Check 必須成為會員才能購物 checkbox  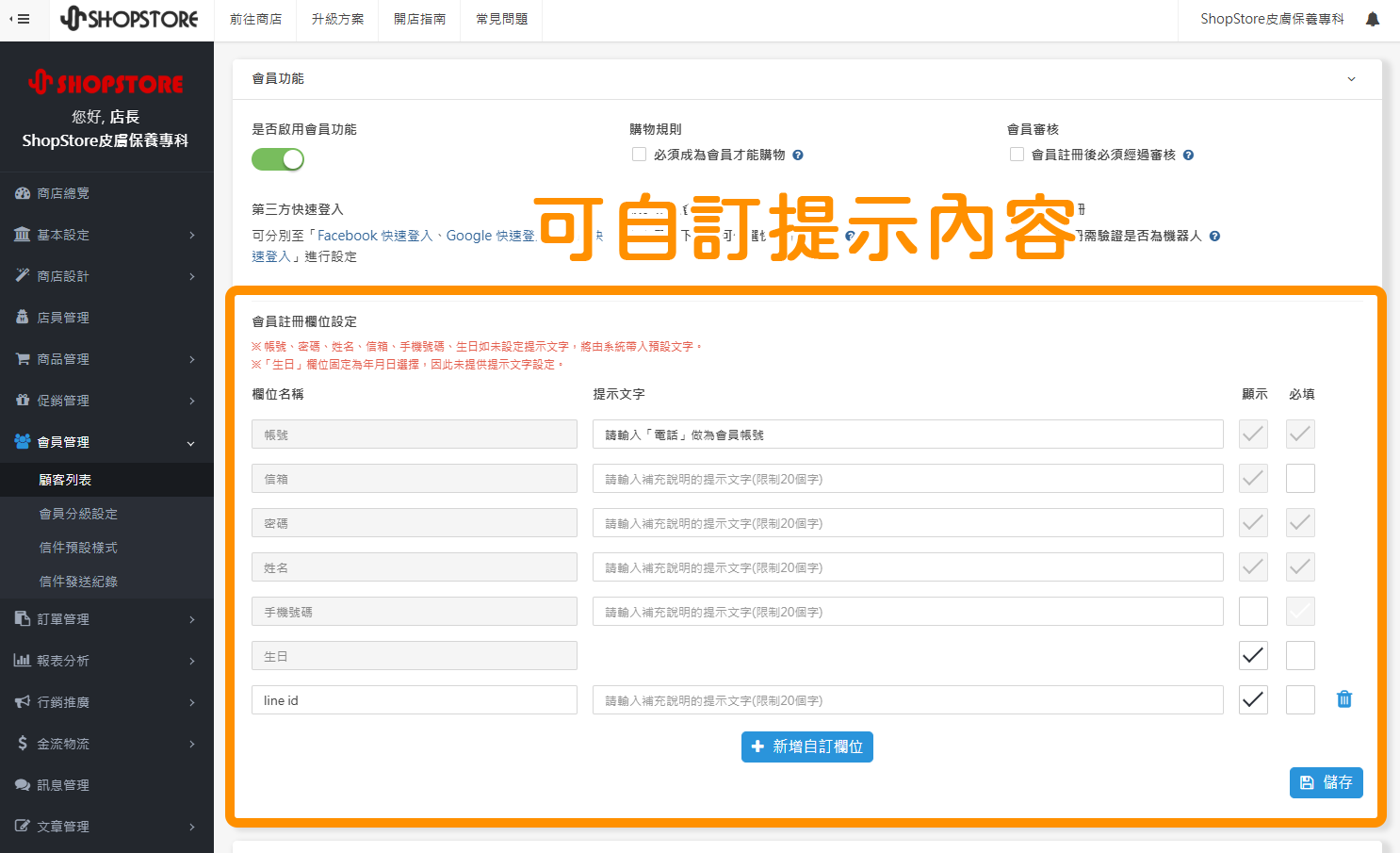[x=640, y=155]
